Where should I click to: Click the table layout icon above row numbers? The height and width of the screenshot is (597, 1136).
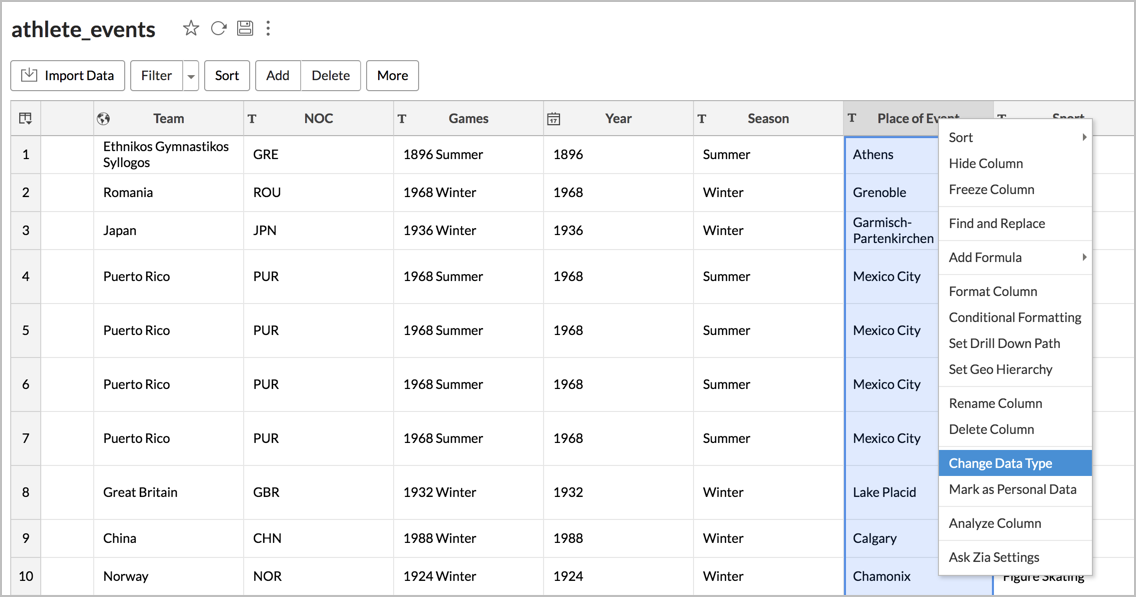pos(25,118)
